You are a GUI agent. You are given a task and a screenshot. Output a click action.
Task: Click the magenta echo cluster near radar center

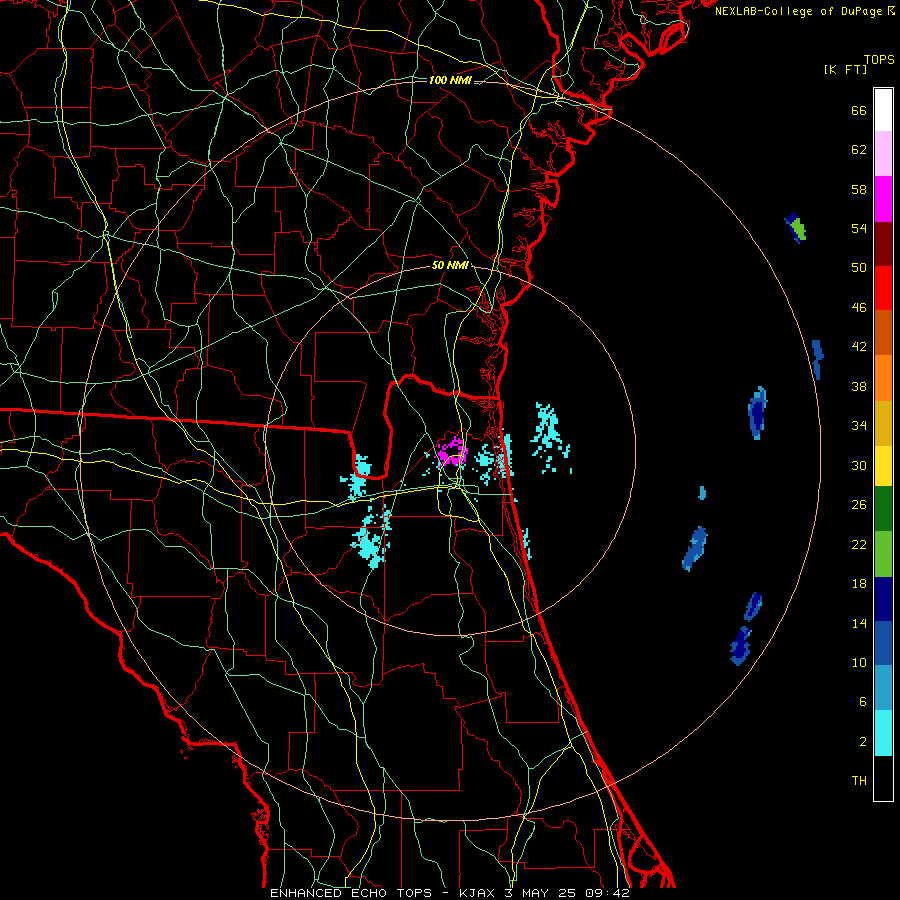(452, 452)
